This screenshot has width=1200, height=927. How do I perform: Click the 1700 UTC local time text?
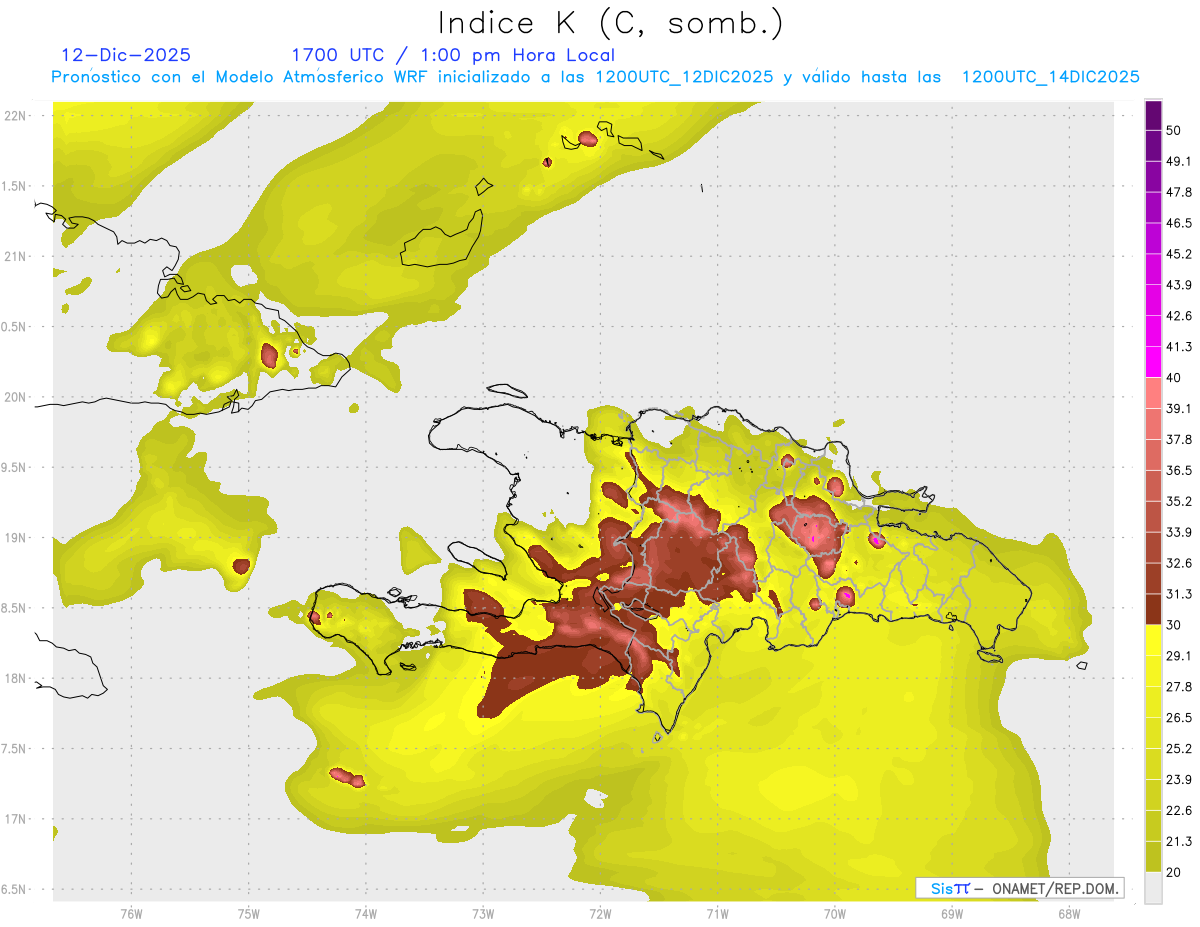click(453, 55)
